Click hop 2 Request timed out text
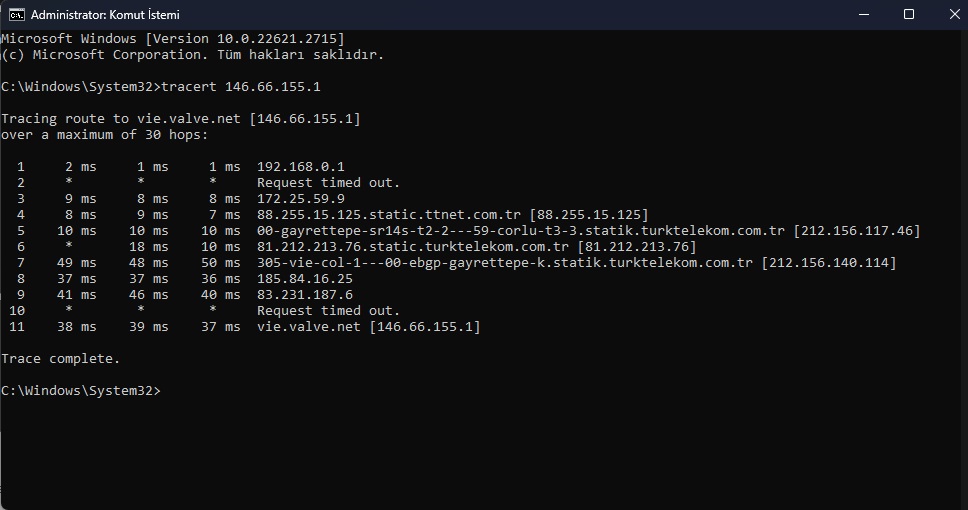This screenshot has height=510, width=968. pyautogui.click(x=328, y=183)
